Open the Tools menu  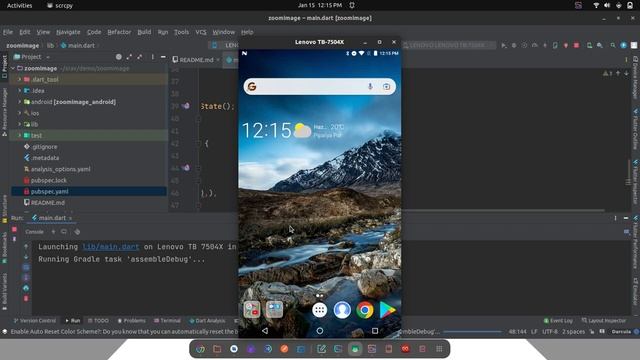pyautogui.click(x=181, y=32)
